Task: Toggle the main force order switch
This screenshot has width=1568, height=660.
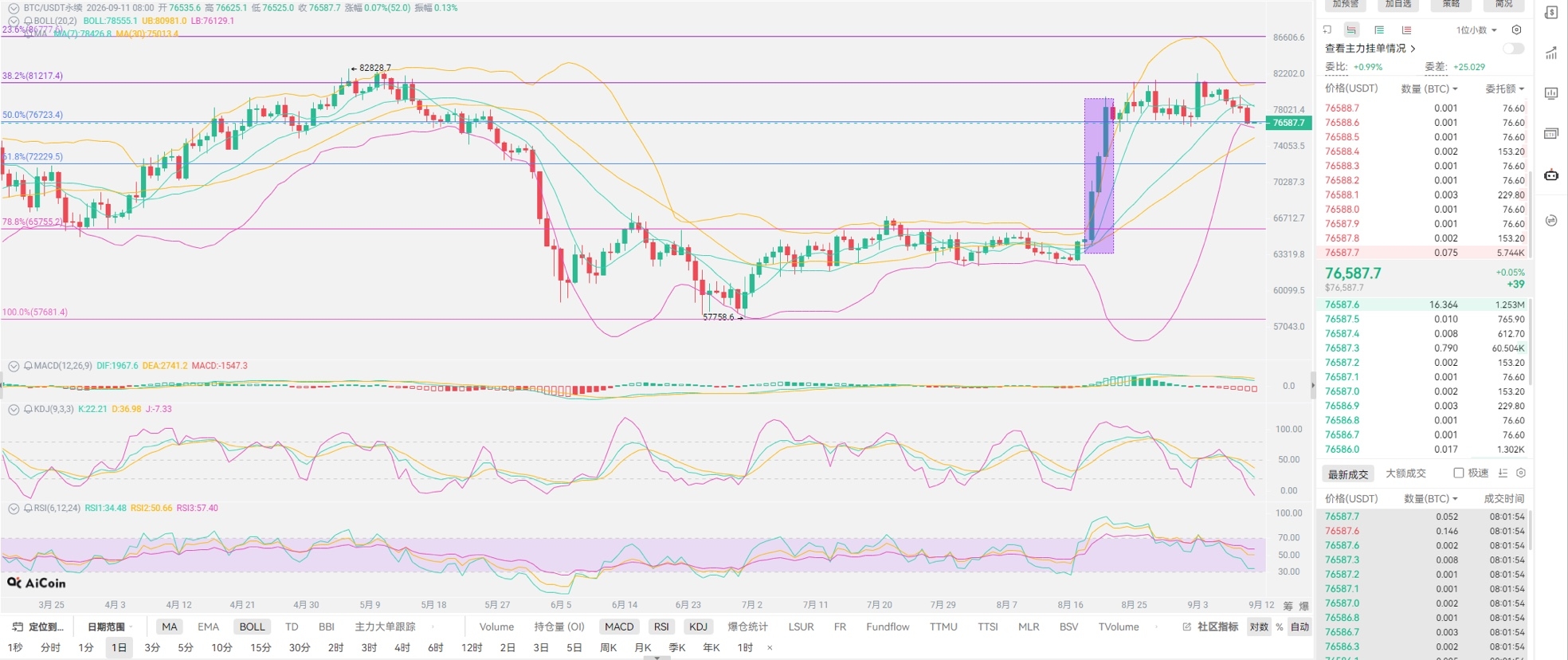Action: coord(1513,49)
